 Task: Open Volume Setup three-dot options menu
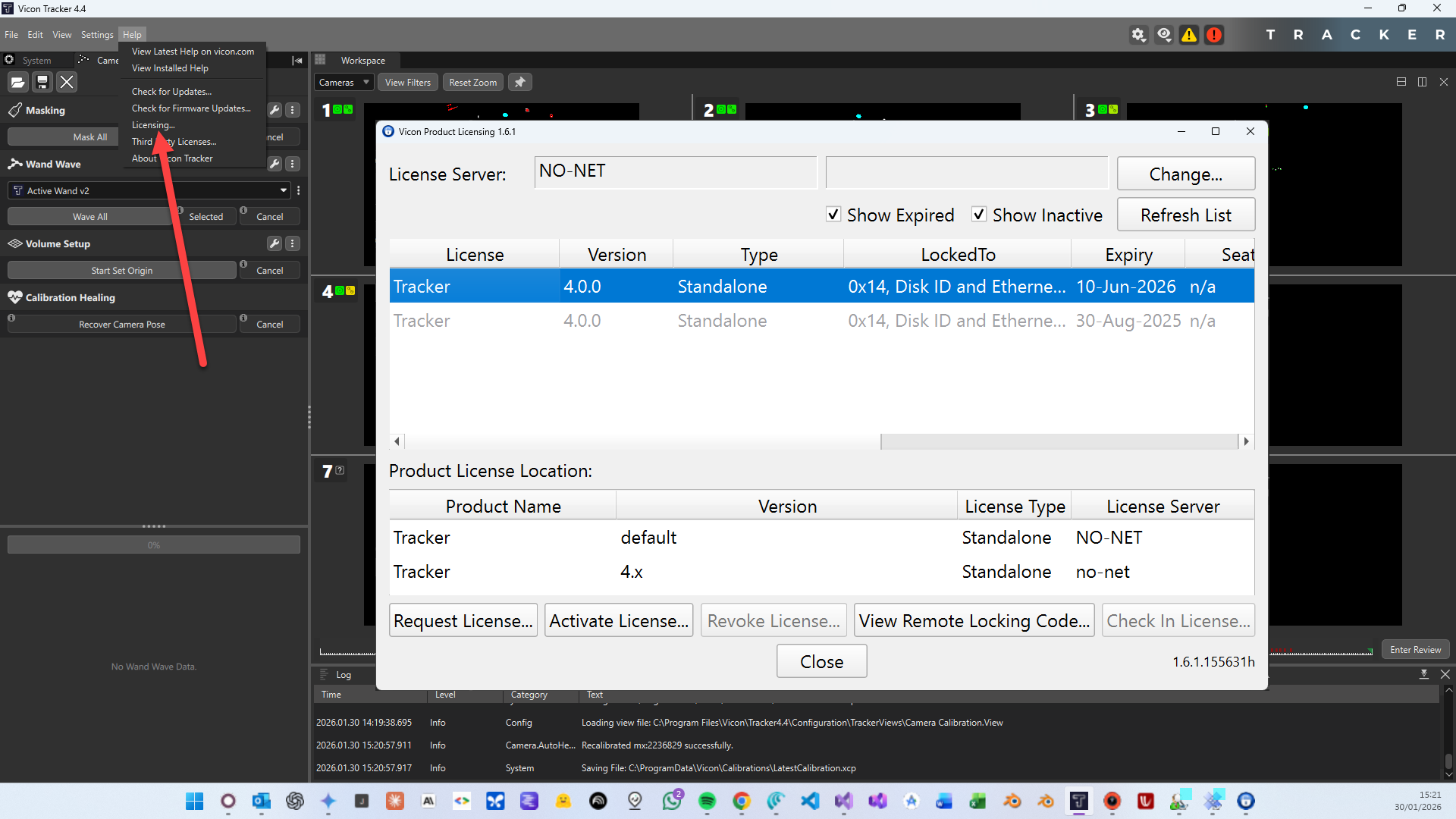[293, 243]
